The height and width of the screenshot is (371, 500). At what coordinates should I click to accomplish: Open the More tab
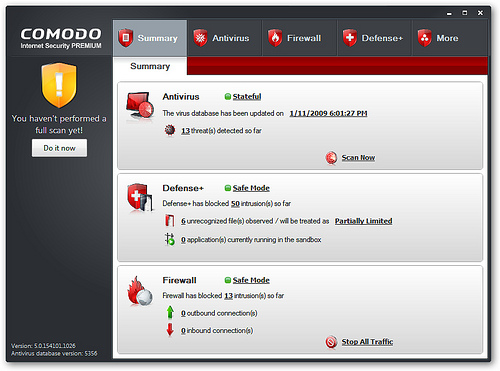coord(450,38)
